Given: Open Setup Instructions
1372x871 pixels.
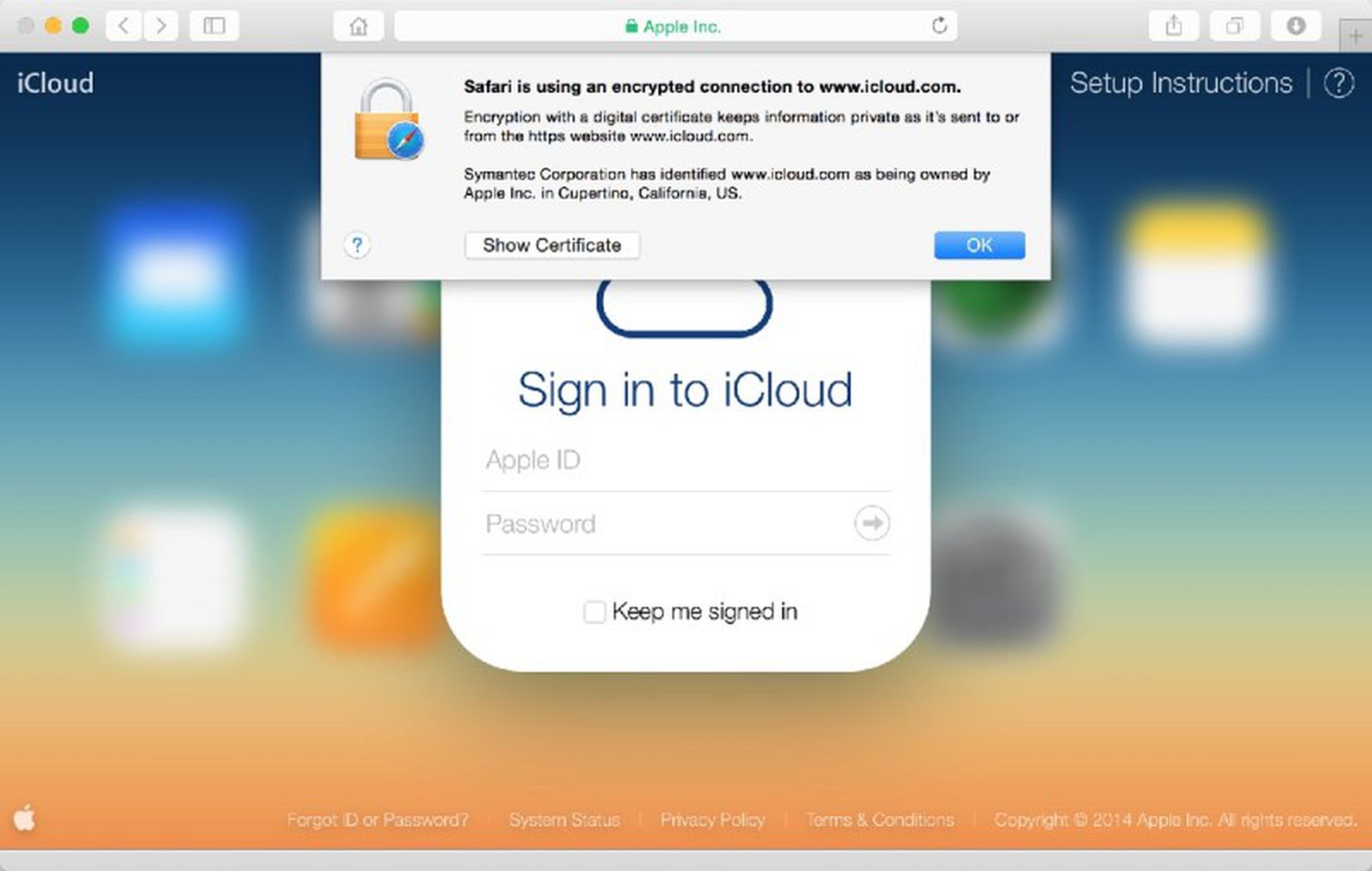Looking at the screenshot, I should 1181,83.
